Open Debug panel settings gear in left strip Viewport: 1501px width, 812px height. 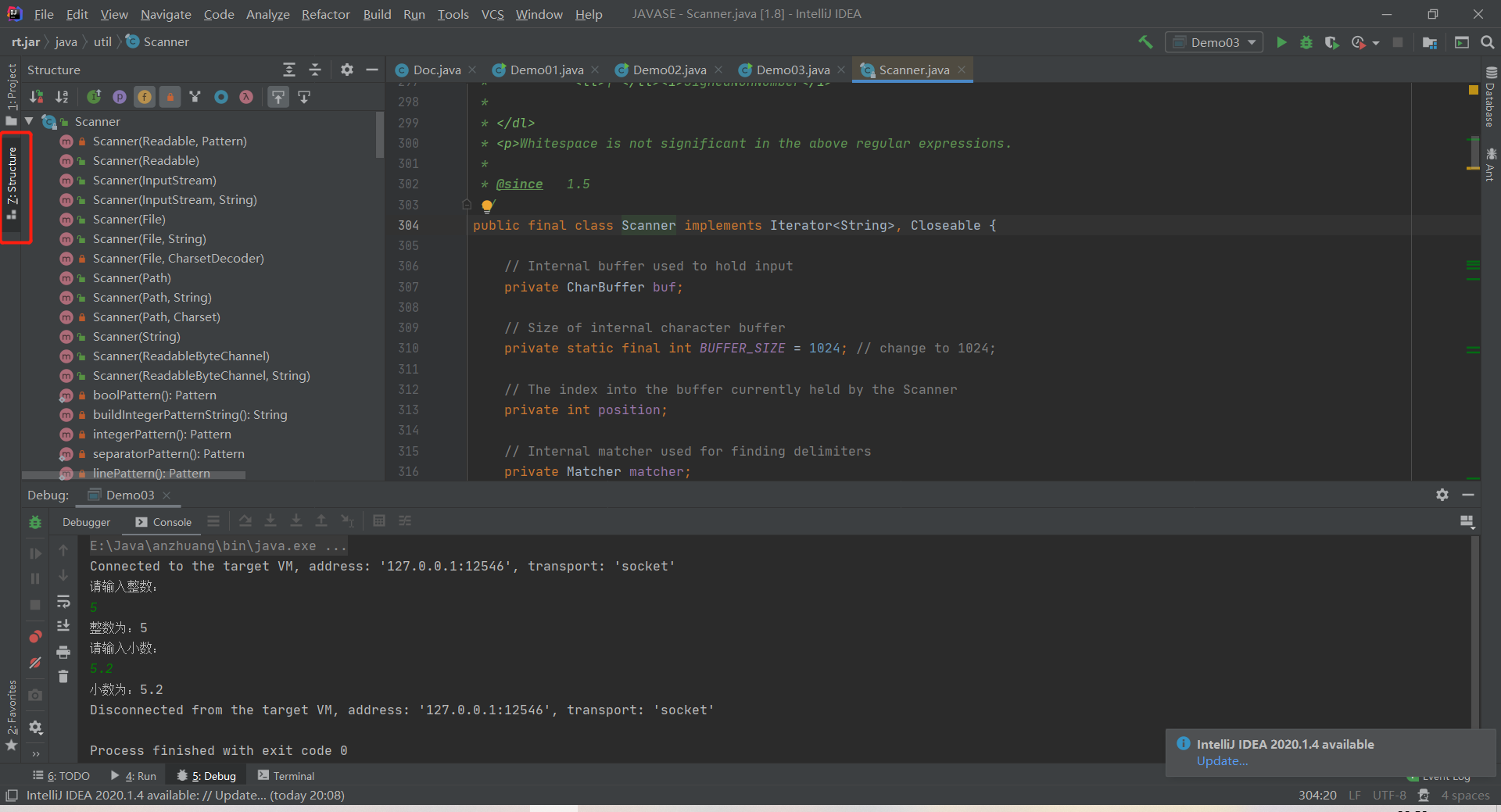click(35, 728)
